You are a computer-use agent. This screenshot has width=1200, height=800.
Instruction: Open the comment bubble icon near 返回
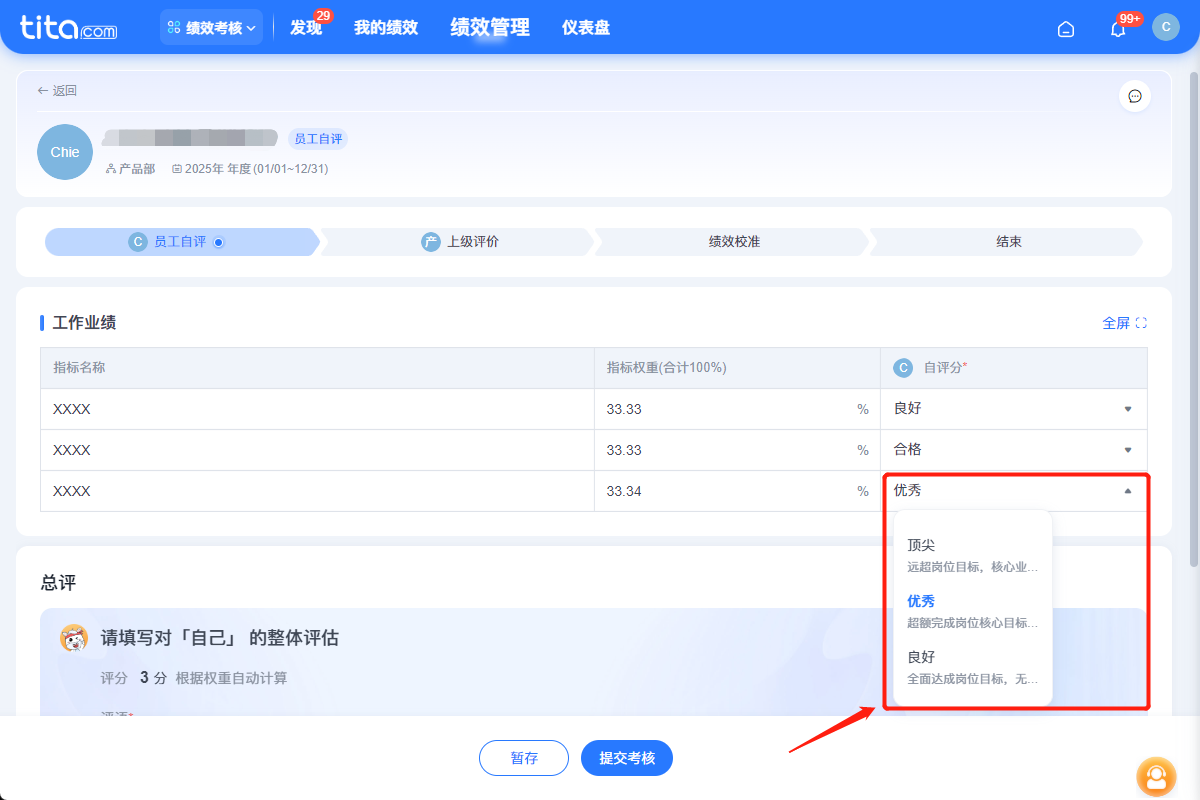pyautogui.click(x=1135, y=96)
